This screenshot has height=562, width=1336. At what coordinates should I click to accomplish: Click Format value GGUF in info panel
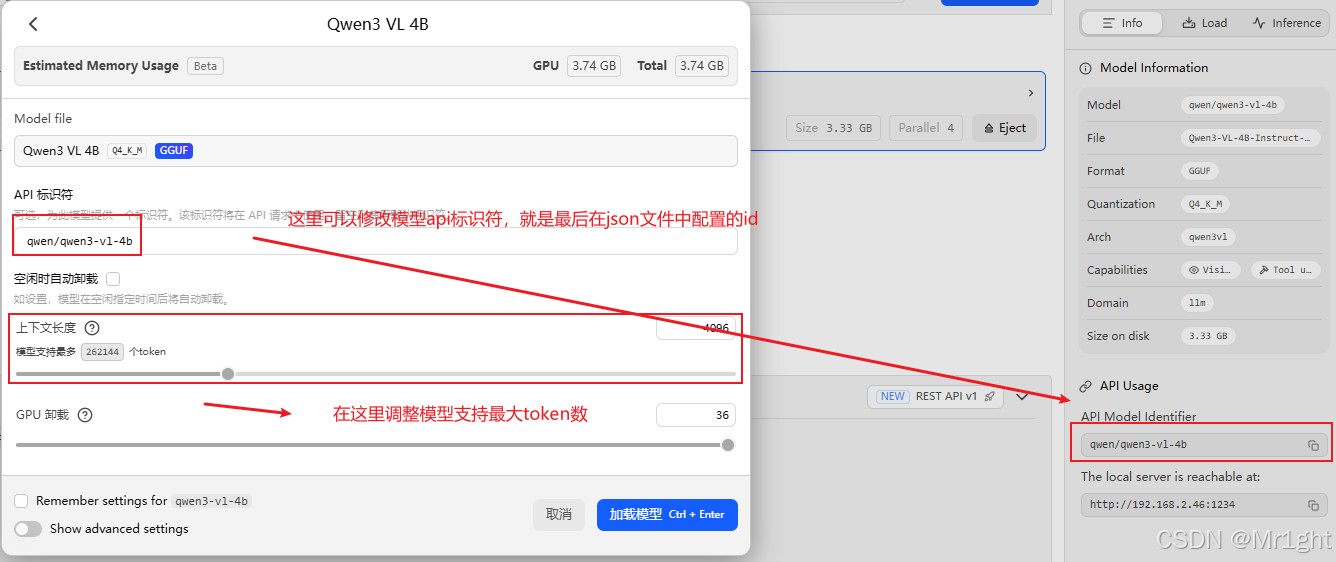(x=1200, y=171)
